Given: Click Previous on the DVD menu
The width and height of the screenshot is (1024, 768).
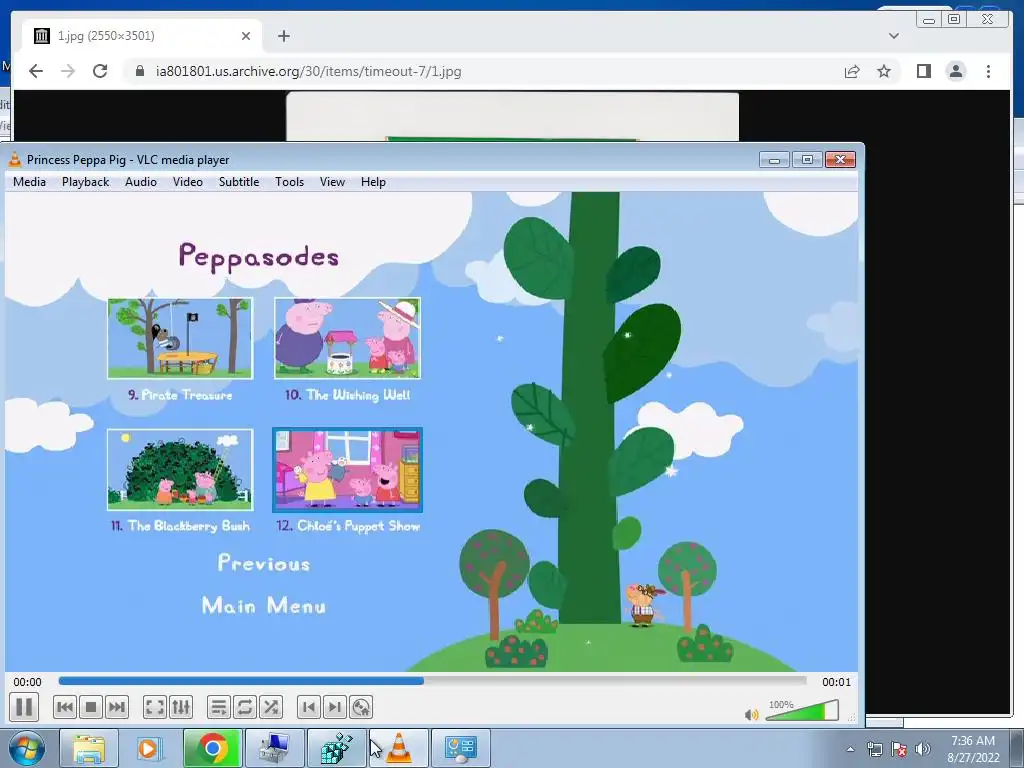Looking at the screenshot, I should click(x=264, y=563).
